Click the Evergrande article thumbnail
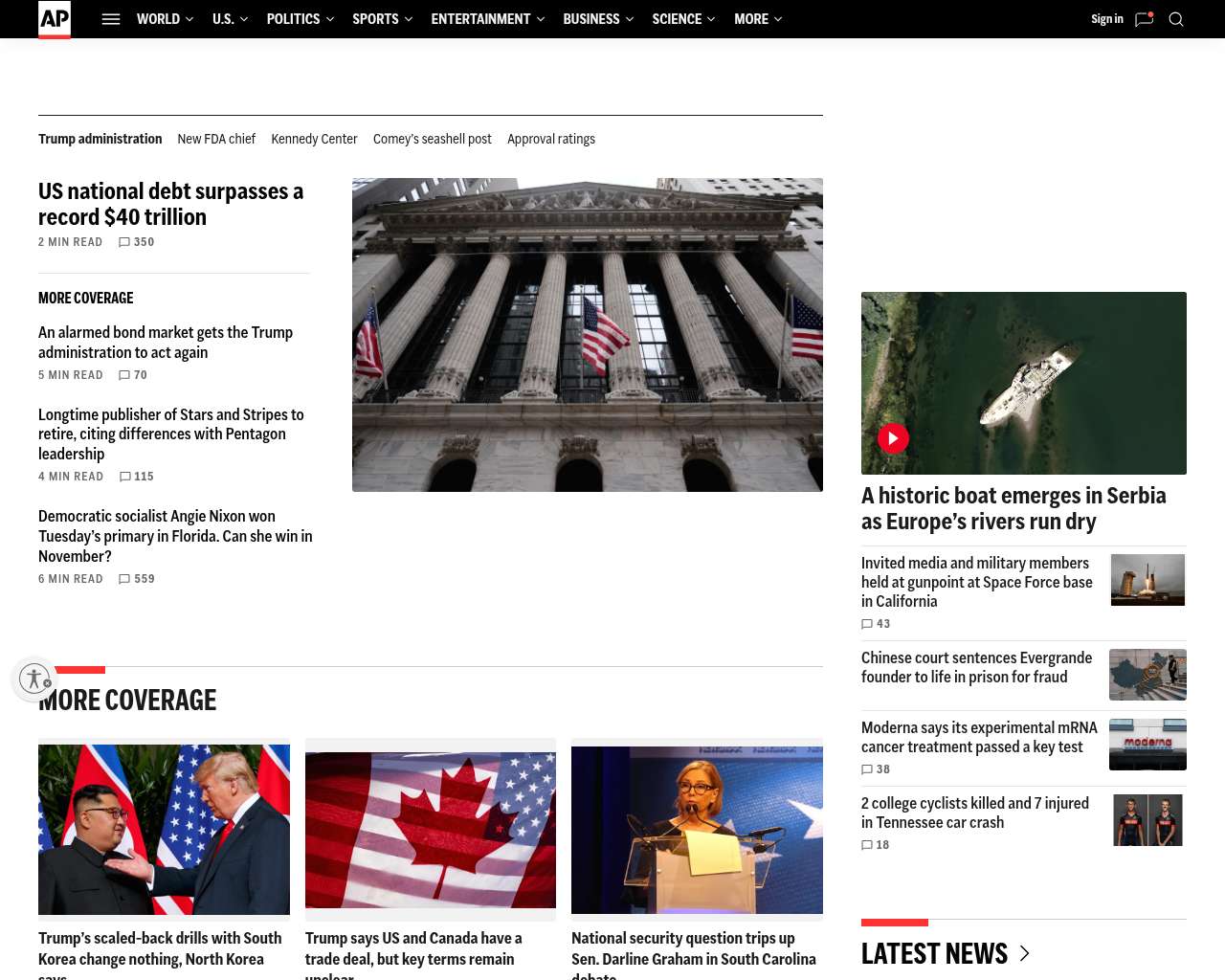1225x980 pixels. point(1147,675)
